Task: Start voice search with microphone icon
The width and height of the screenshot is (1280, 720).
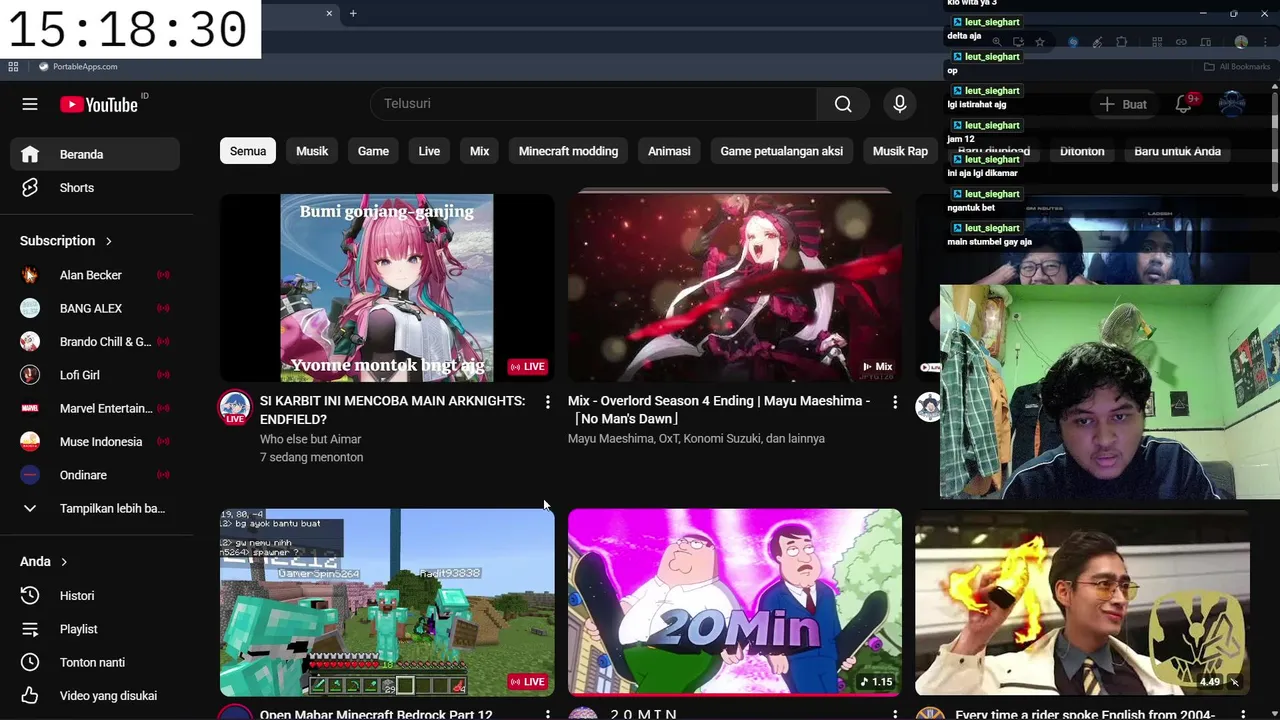Action: click(x=899, y=104)
